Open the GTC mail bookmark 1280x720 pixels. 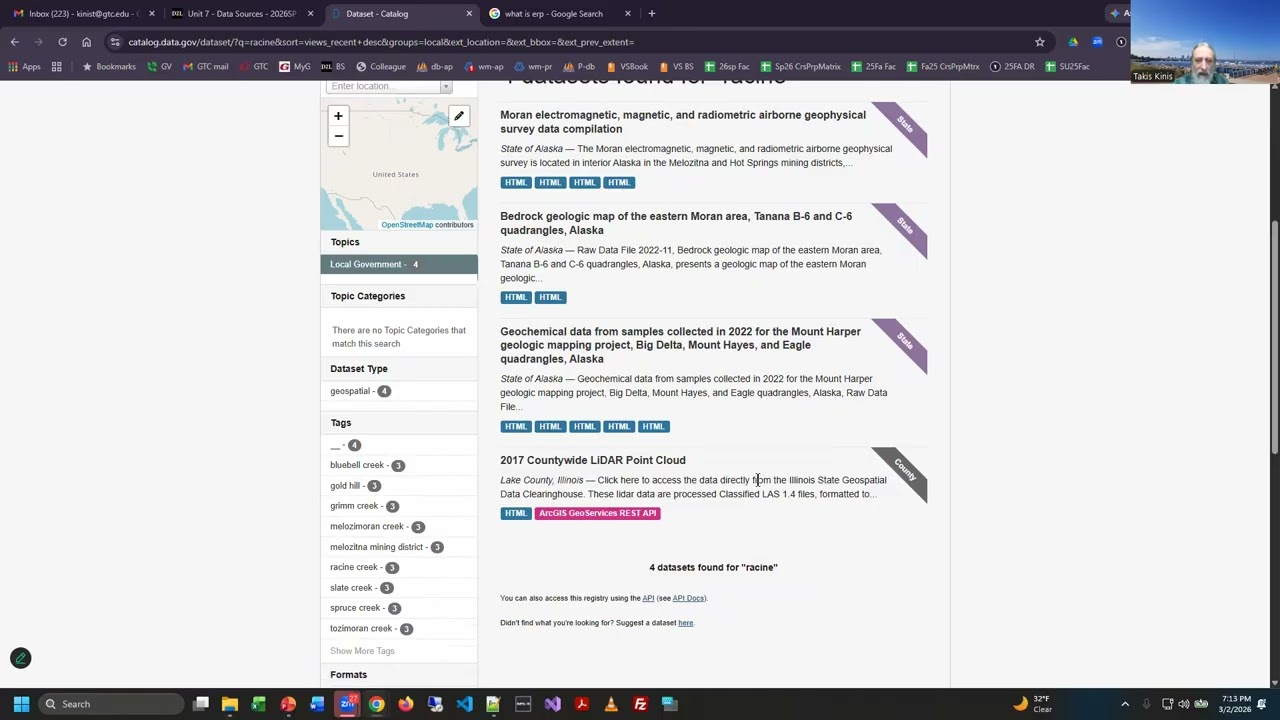tap(204, 67)
